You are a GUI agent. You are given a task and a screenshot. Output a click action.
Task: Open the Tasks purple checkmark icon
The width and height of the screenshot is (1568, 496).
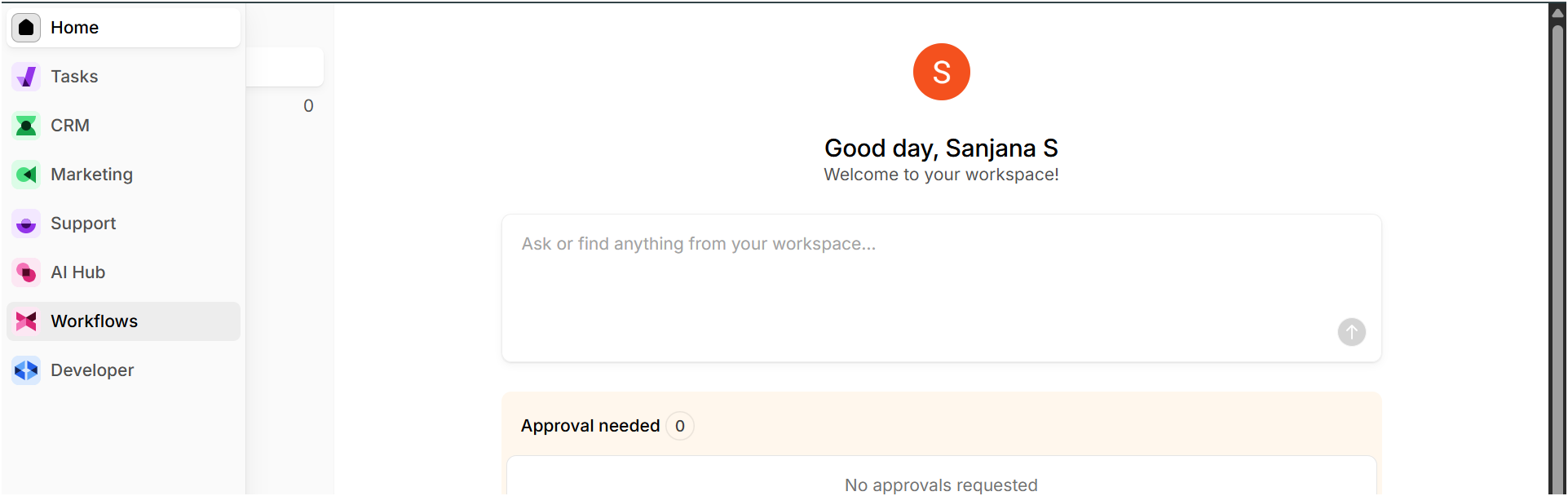click(26, 77)
